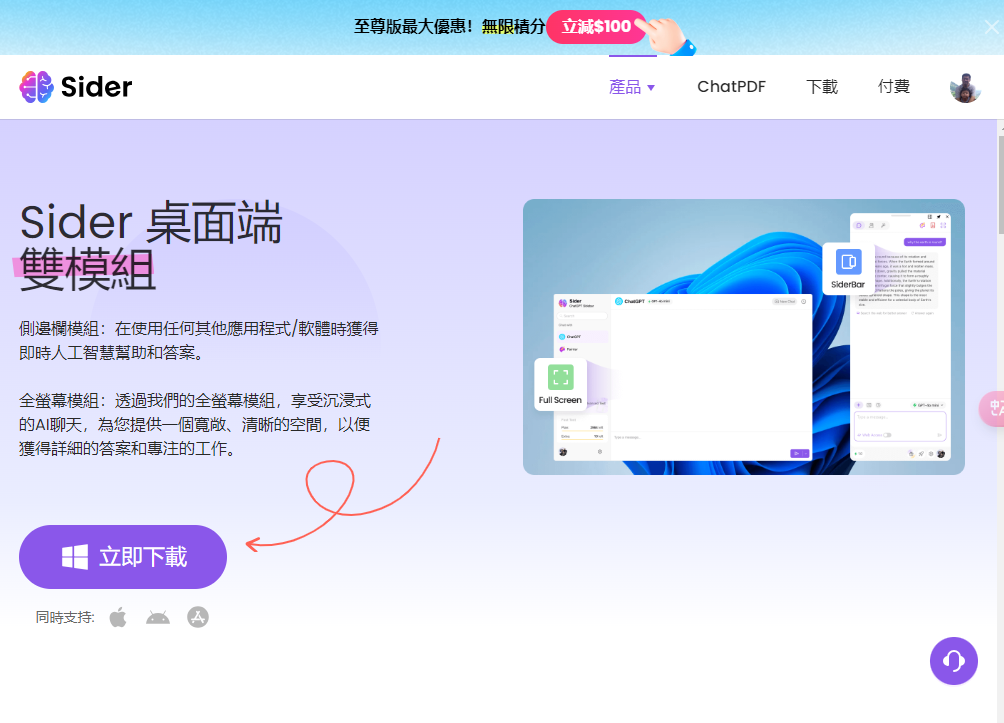Go to the ChatPDF page
Viewport: 1004px width, 723px height.
tap(731, 87)
